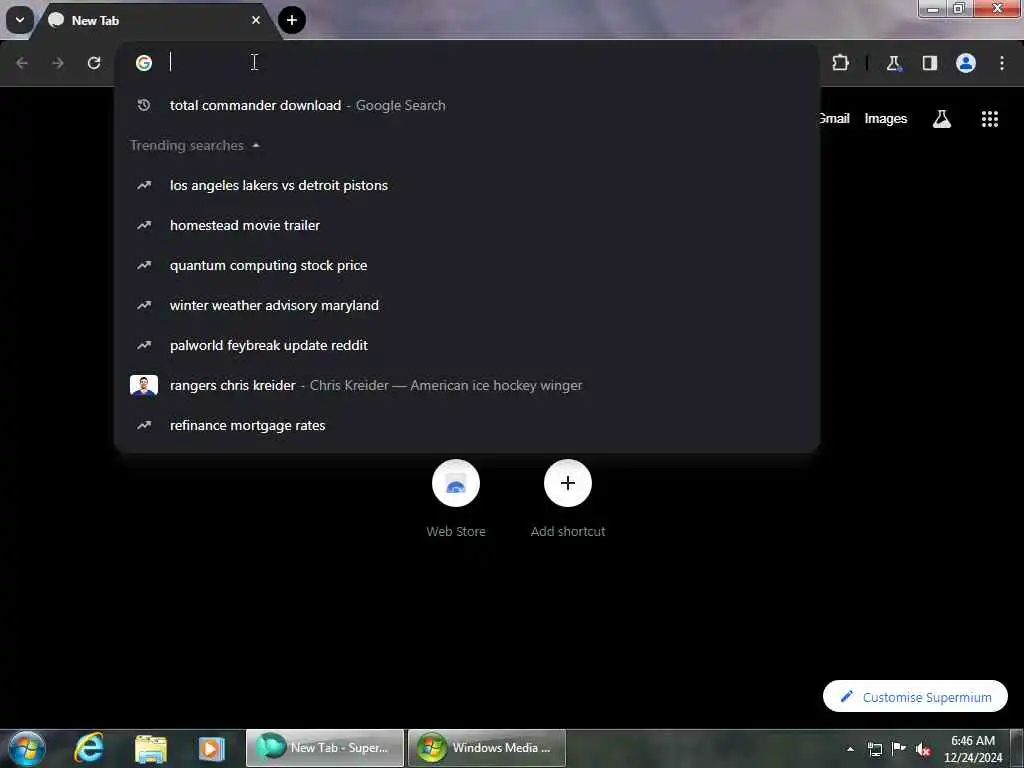Close the New Tab tab

[x=256, y=20]
